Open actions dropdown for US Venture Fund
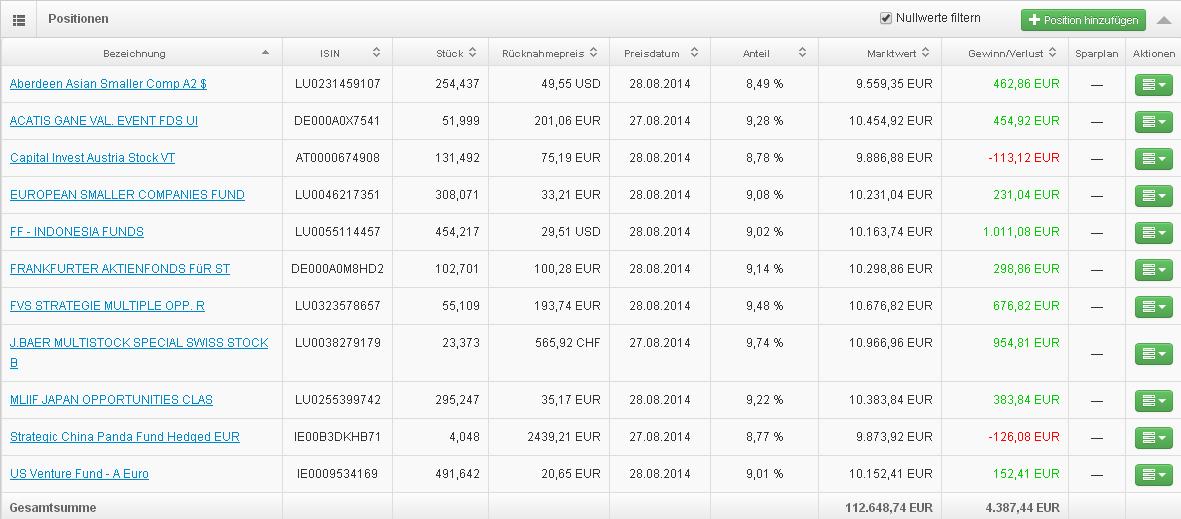Viewport: 1181px width, 519px height. [1153, 475]
